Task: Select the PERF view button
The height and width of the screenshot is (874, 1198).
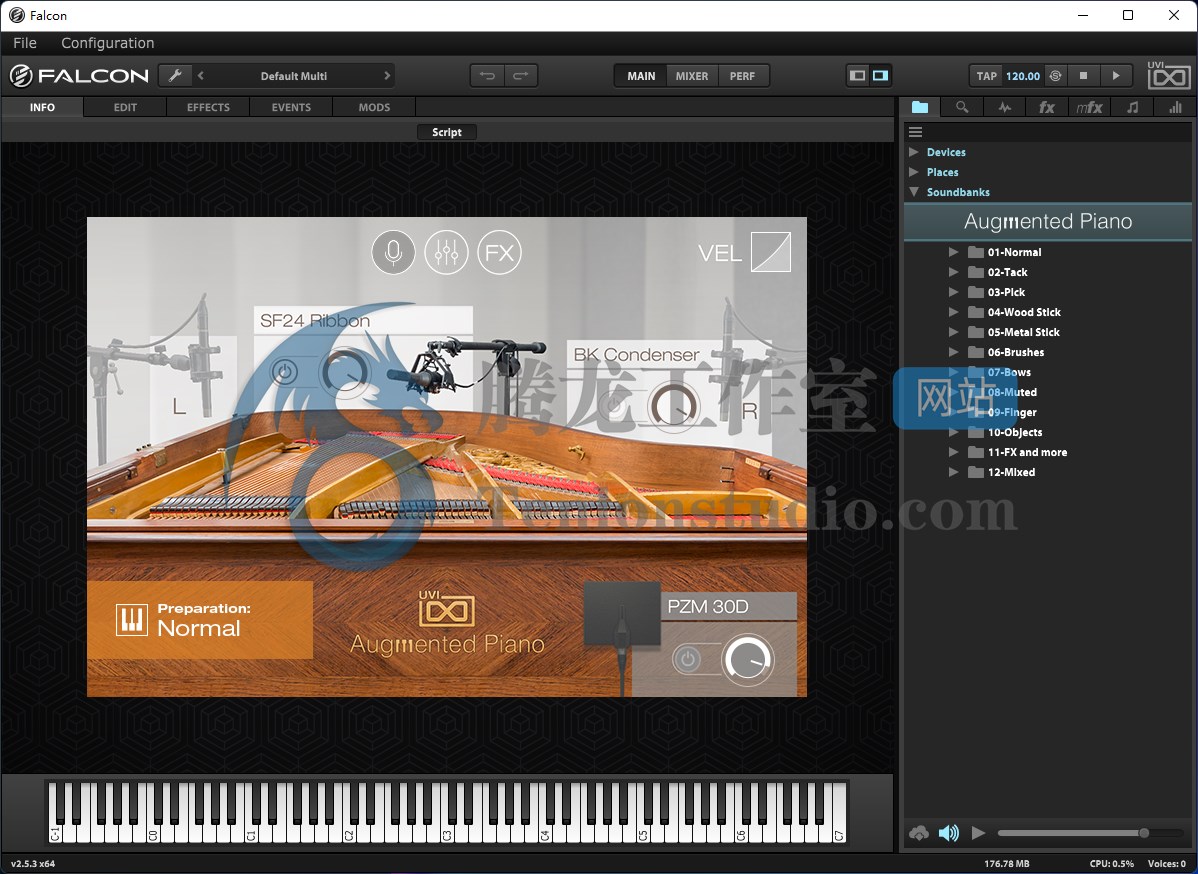Action: pyautogui.click(x=743, y=76)
